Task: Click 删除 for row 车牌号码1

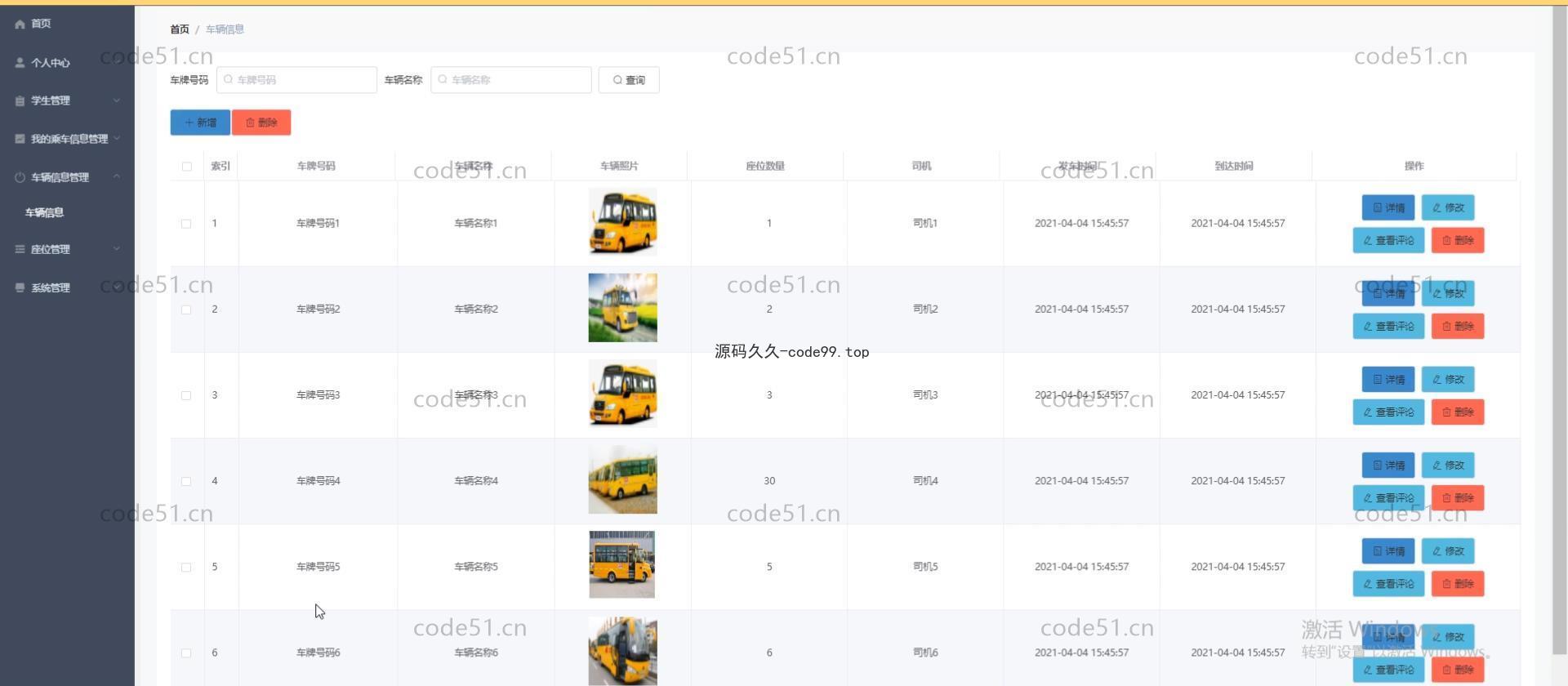Action: (x=1458, y=240)
